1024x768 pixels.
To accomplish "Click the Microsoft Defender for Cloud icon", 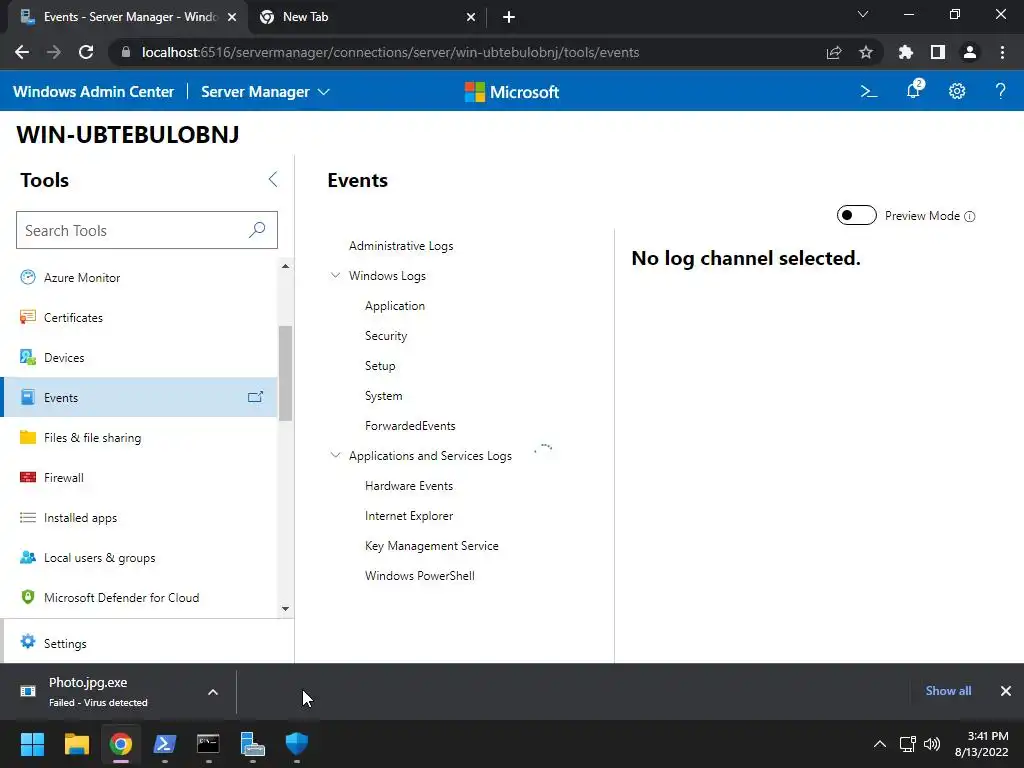I will pos(27,597).
